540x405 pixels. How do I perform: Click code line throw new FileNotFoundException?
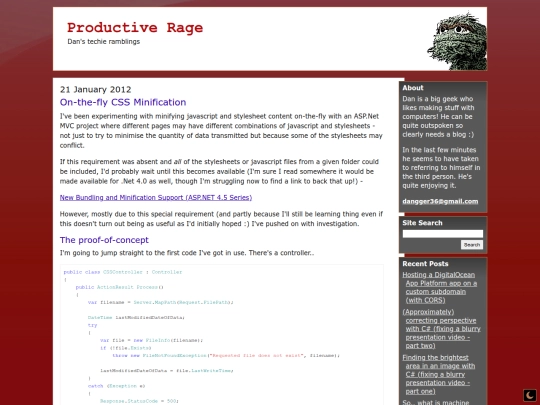pos(226,355)
